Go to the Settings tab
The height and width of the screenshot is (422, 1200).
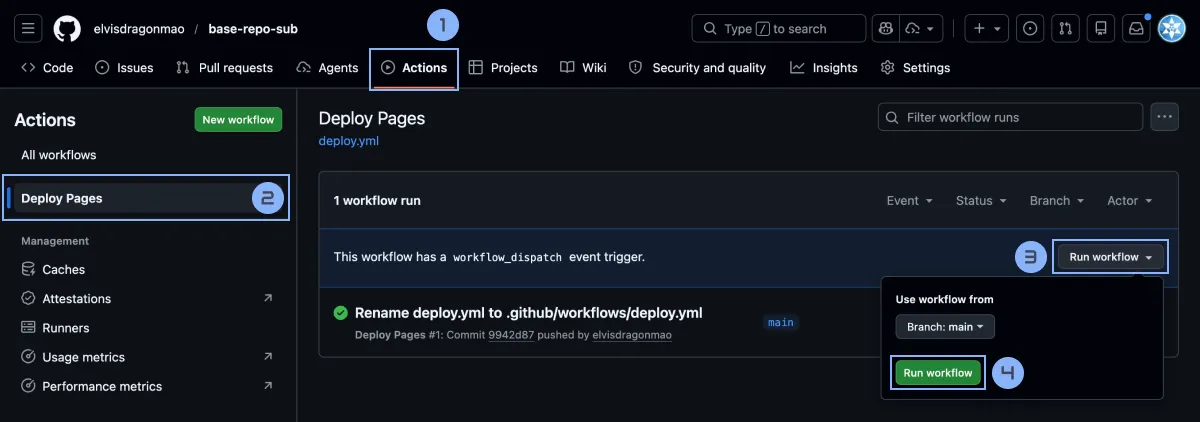(915, 68)
